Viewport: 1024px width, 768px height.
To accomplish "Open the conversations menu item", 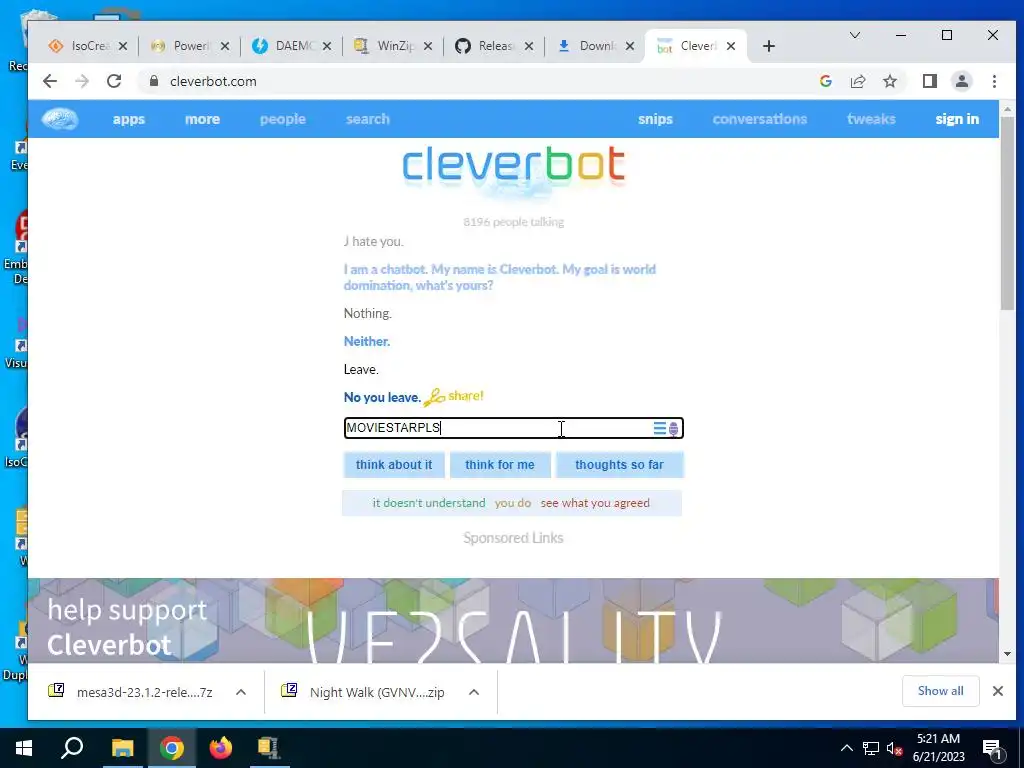I will 760,119.
